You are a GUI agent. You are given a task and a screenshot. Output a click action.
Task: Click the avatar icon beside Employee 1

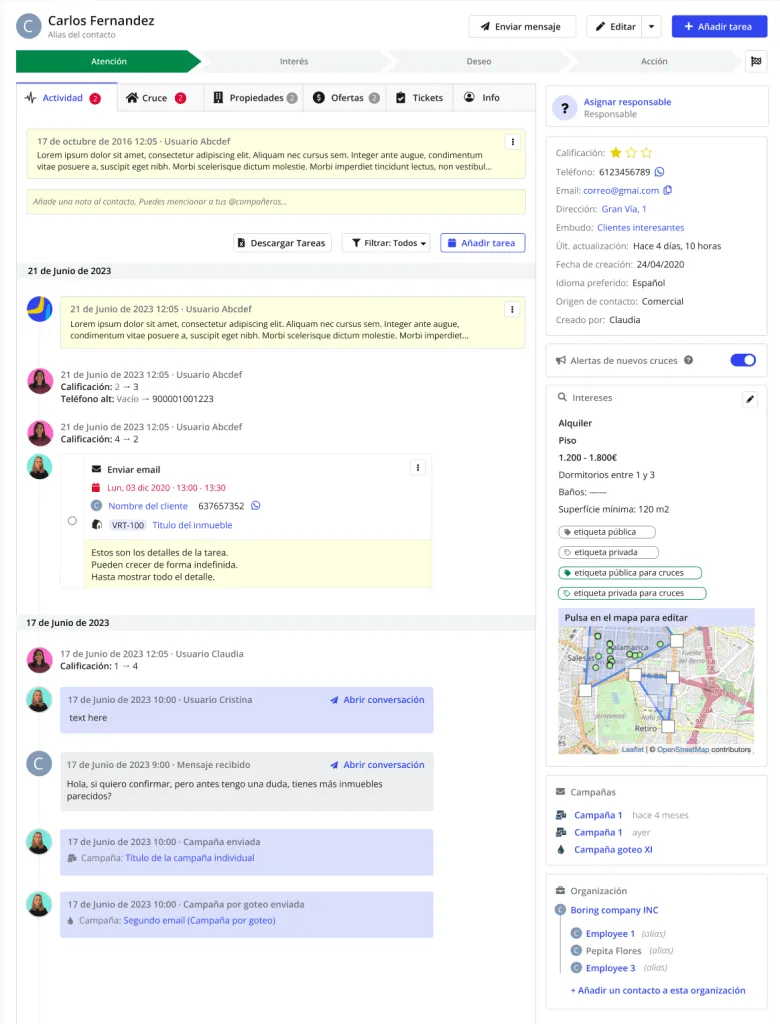tap(576, 933)
